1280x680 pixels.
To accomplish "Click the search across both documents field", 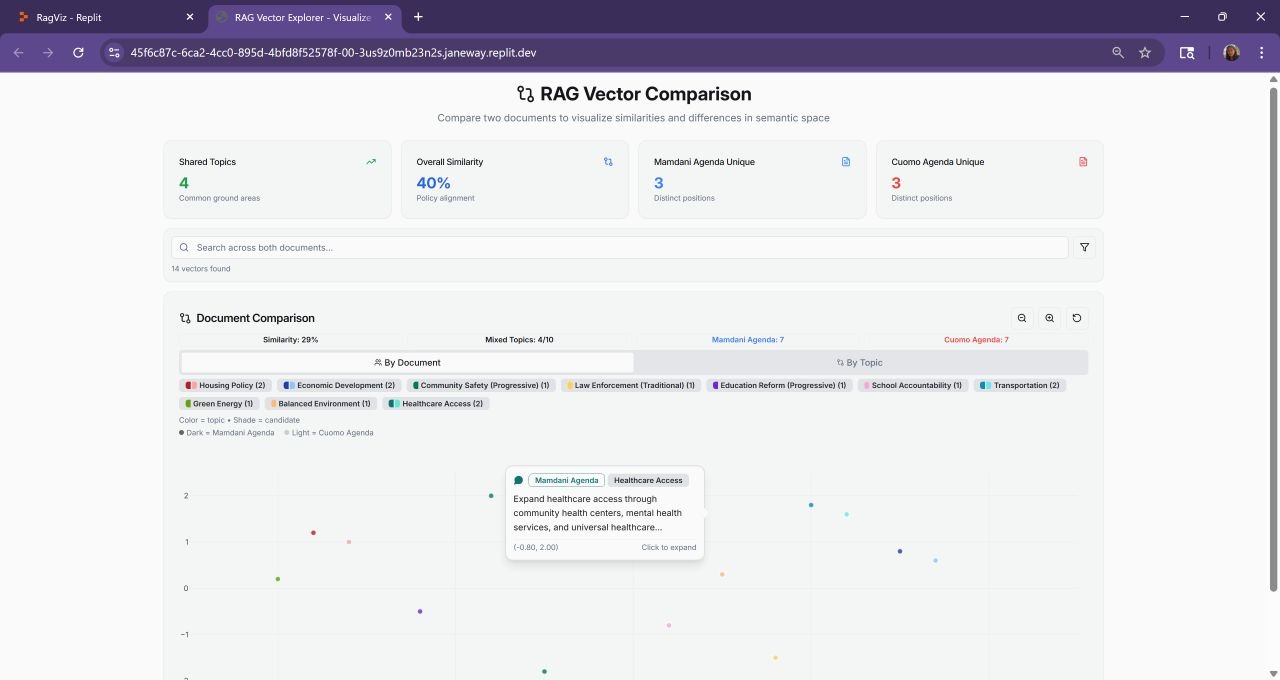I will (x=620, y=247).
